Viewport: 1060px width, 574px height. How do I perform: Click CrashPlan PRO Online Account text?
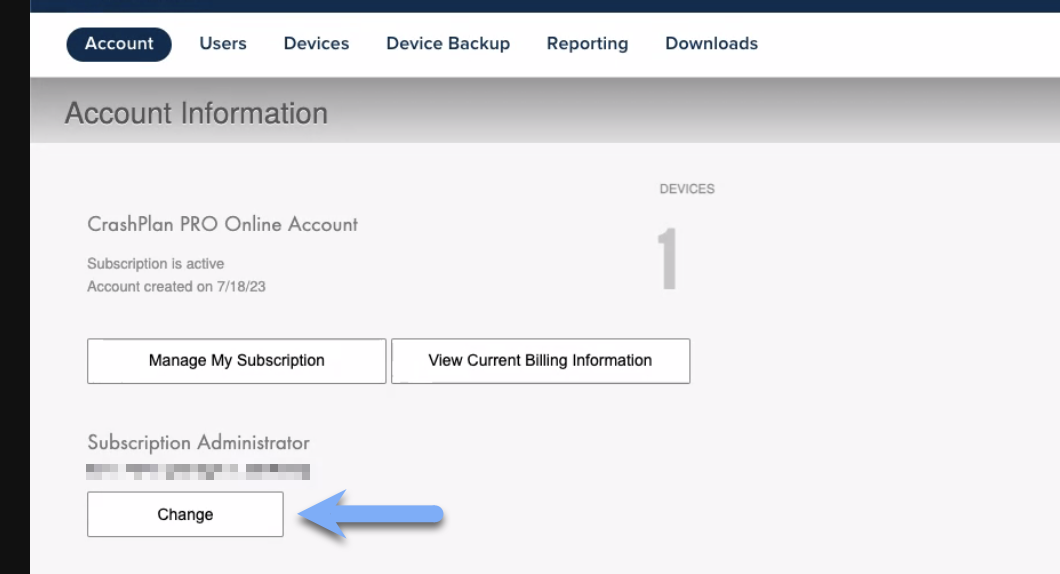click(x=222, y=224)
